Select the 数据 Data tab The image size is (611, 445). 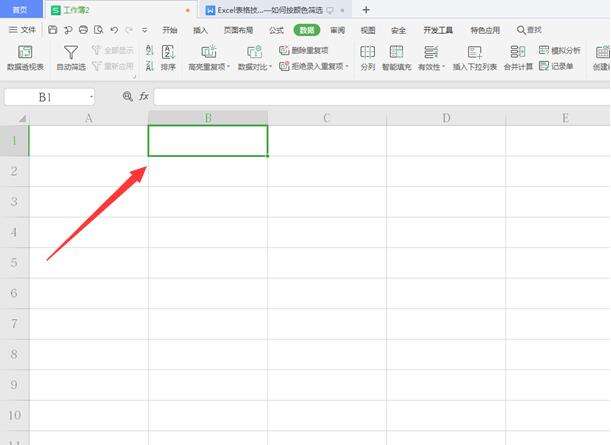(x=307, y=30)
